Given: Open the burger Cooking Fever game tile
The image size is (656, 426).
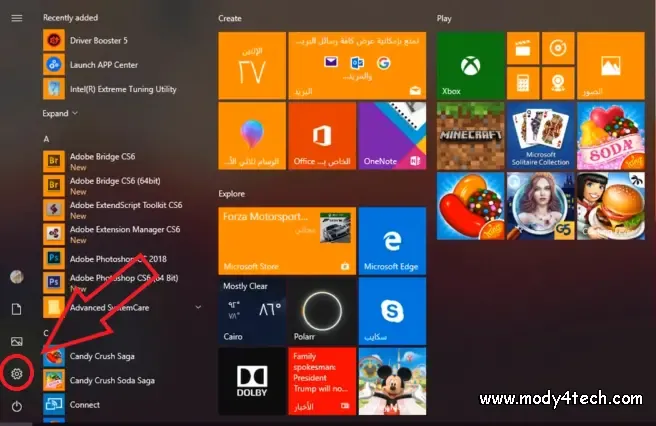Looking at the screenshot, I should coord(611,206).
